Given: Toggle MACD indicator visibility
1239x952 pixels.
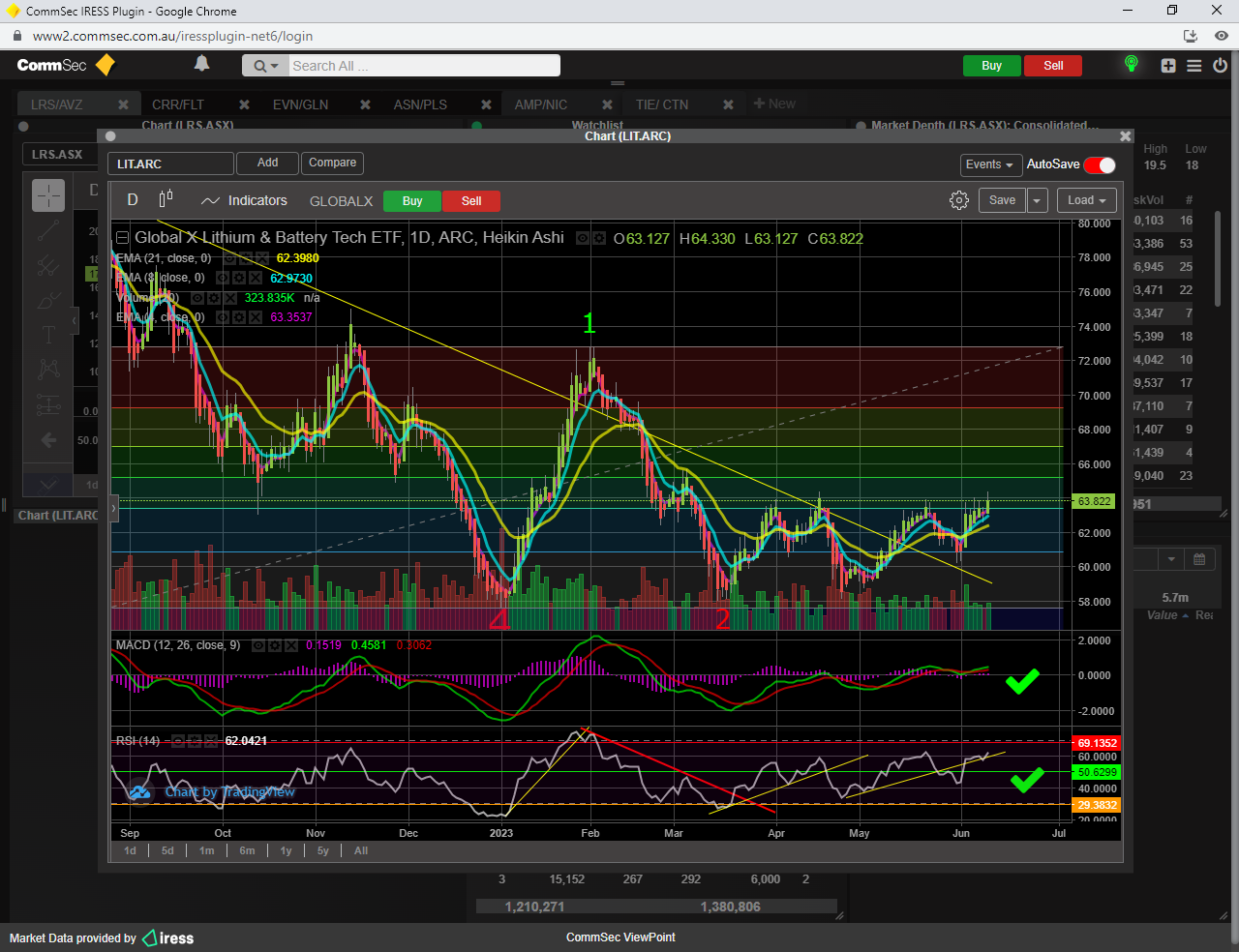Looking at the screenshot, I should 258,645.
